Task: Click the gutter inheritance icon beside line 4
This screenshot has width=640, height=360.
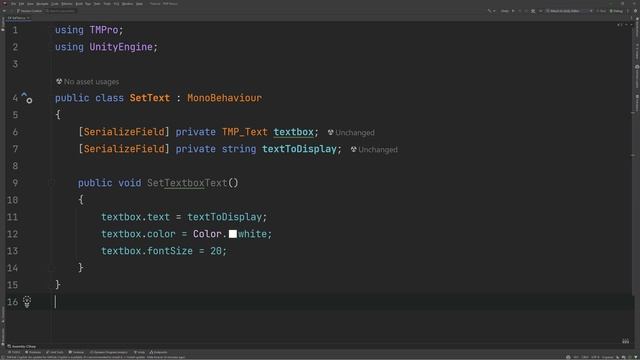Action: [x=27, y=98]
